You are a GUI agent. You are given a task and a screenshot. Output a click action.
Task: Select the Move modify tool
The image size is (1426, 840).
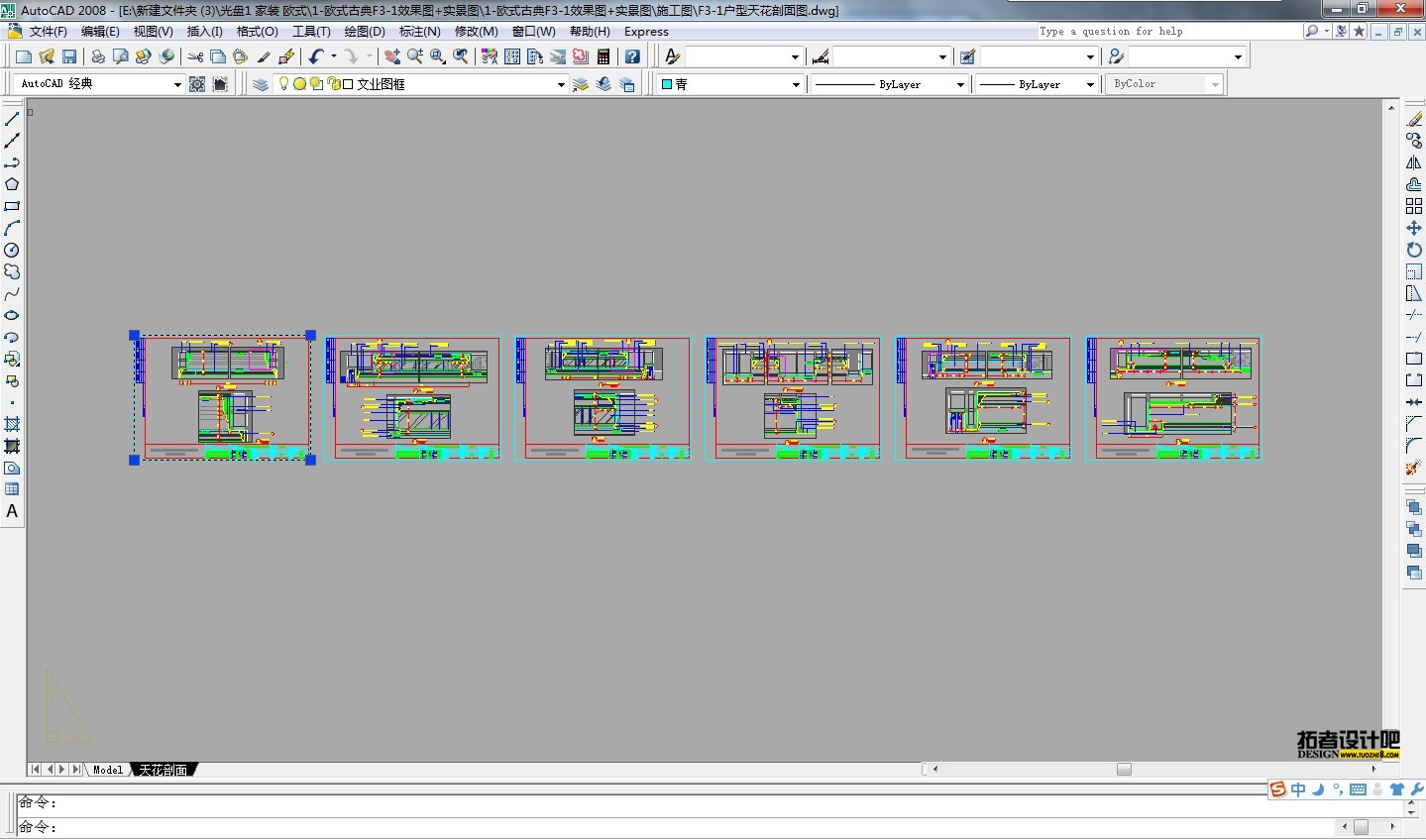coord(1414,228)
